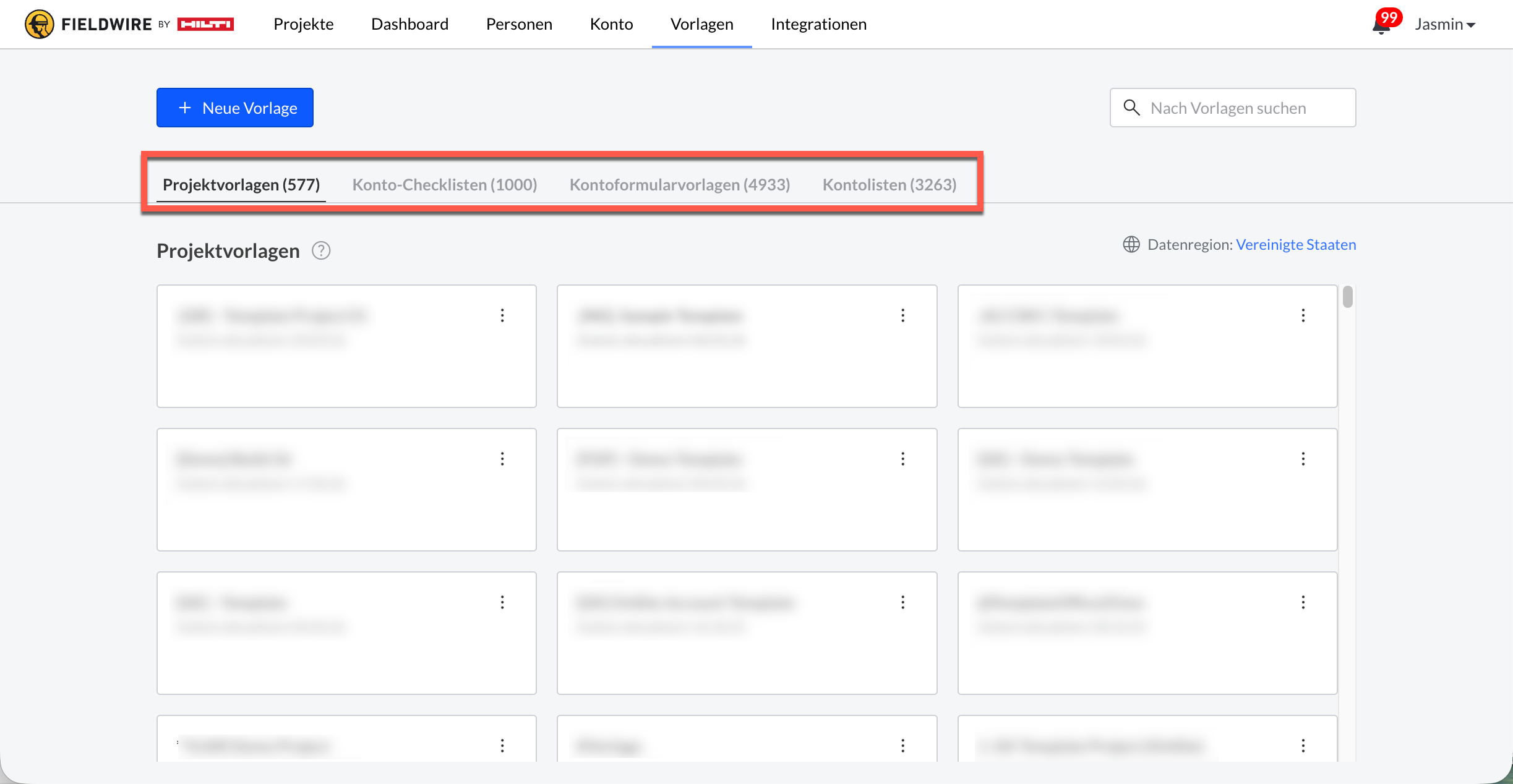Click the Fieldwire helmet logo icon
1513x784 pixels.
[39, 25]
